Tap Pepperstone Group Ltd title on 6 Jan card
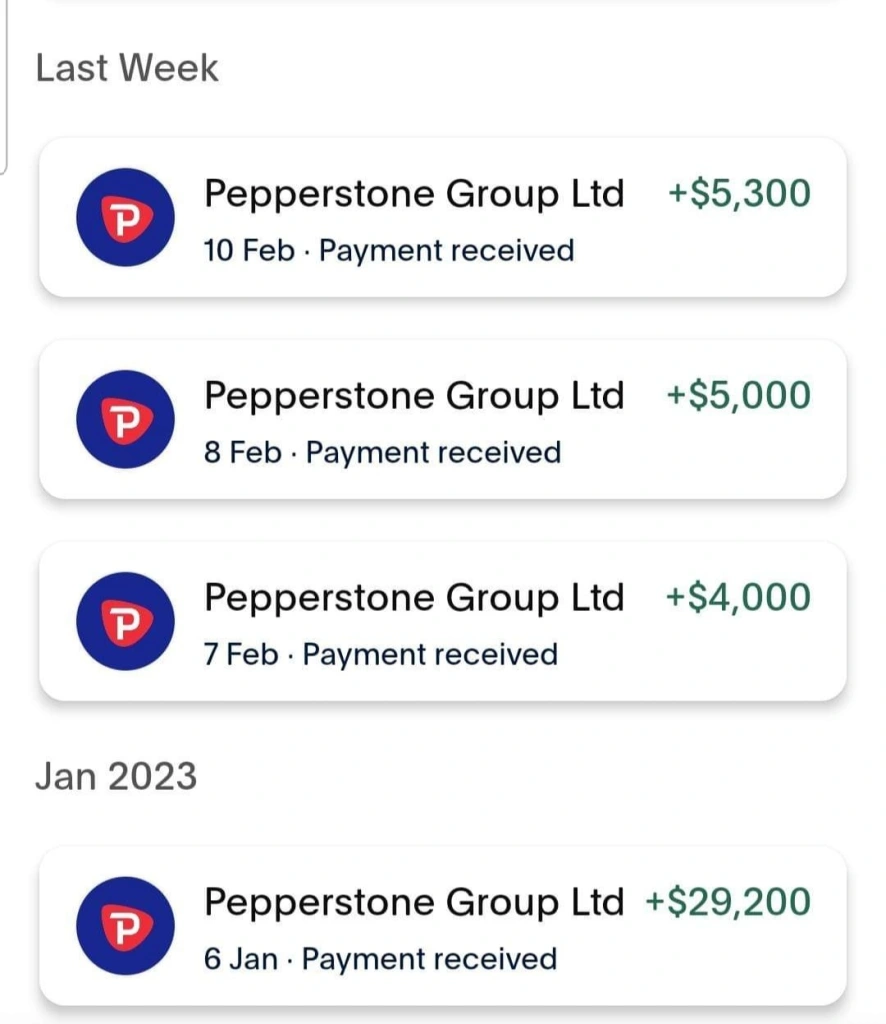The width and height of the screenshot is (886, 1024). tap(414, 903)
